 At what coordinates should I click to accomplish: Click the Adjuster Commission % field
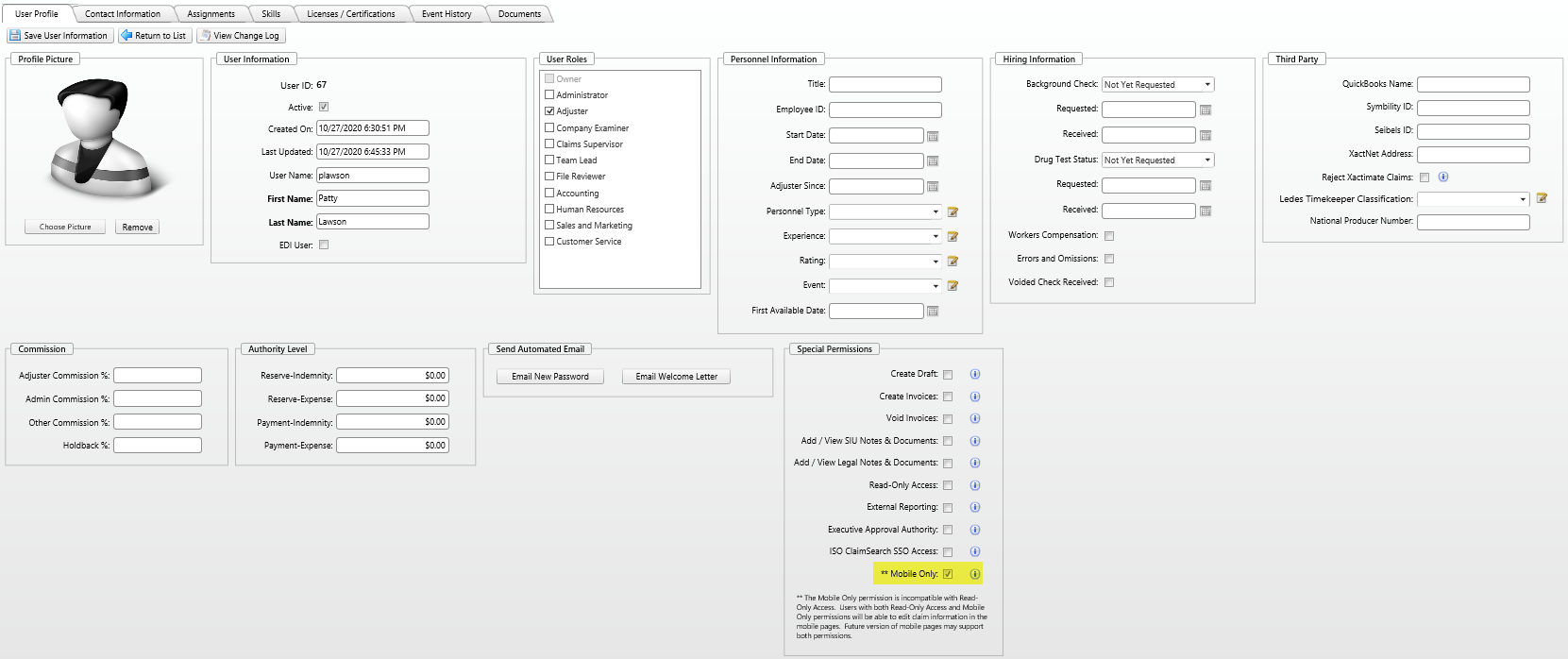(158, 376)
